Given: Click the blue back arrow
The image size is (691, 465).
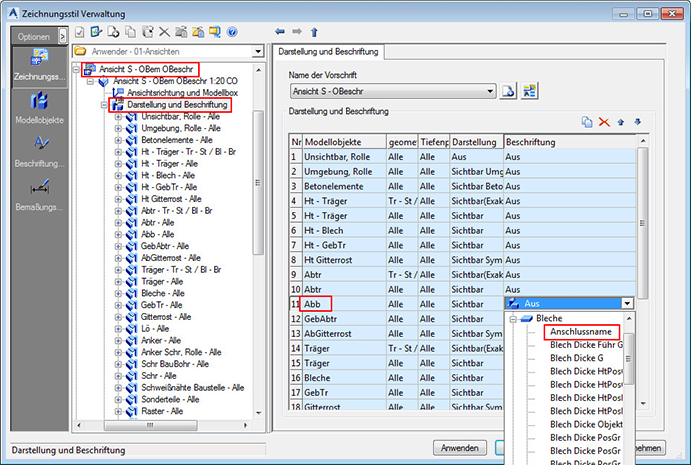Looking at the screenshot, I should [x=279, y=32].
